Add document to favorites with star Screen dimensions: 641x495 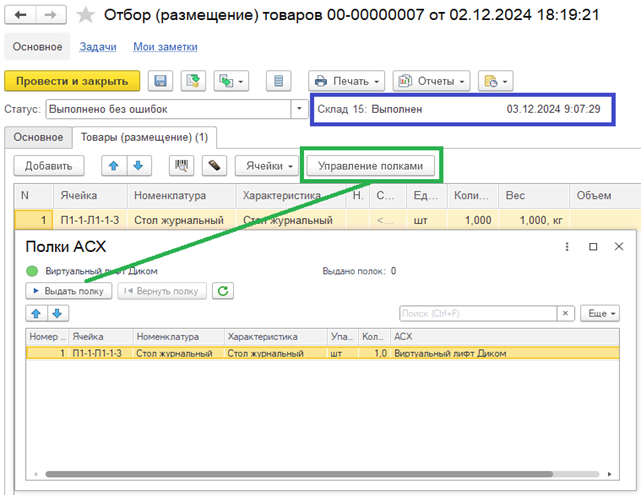87,16
